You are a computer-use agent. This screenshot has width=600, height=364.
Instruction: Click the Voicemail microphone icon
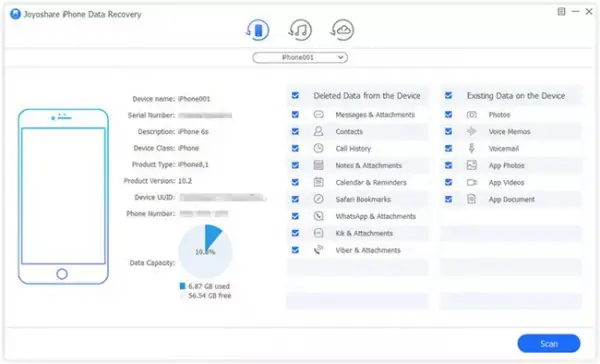(471, 148)
